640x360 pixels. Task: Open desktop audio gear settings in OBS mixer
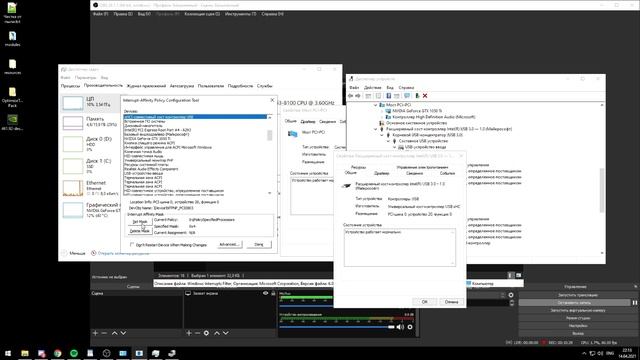410,327
